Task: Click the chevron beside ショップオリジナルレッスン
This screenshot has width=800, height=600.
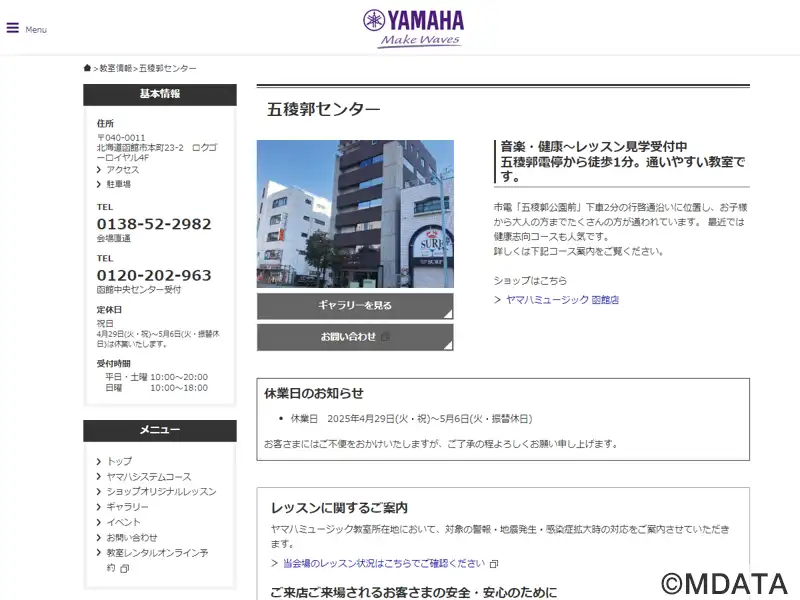Action: click(x=99, y=492)
